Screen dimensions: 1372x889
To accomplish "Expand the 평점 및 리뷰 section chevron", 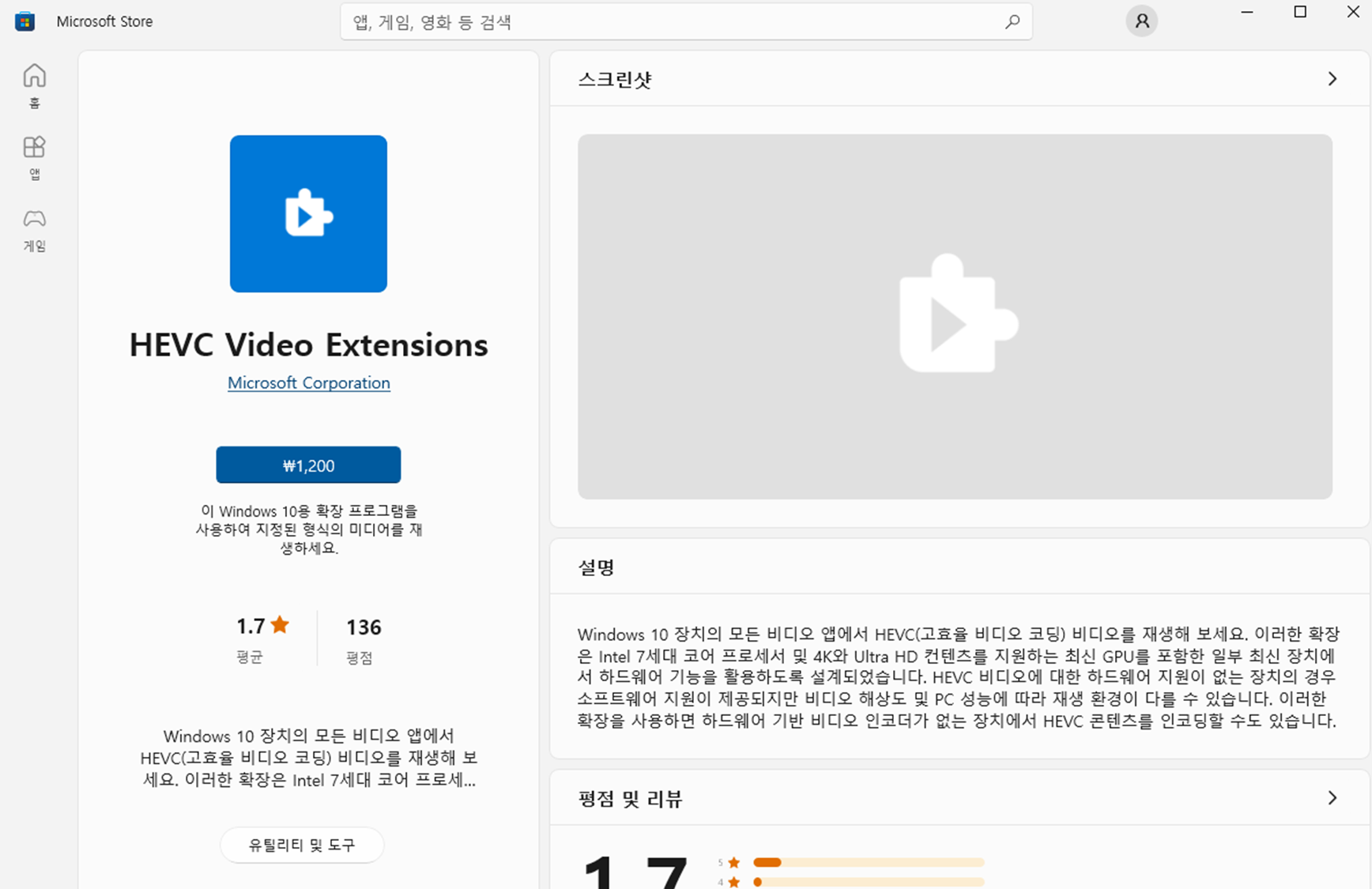I will pos(1332,798).
